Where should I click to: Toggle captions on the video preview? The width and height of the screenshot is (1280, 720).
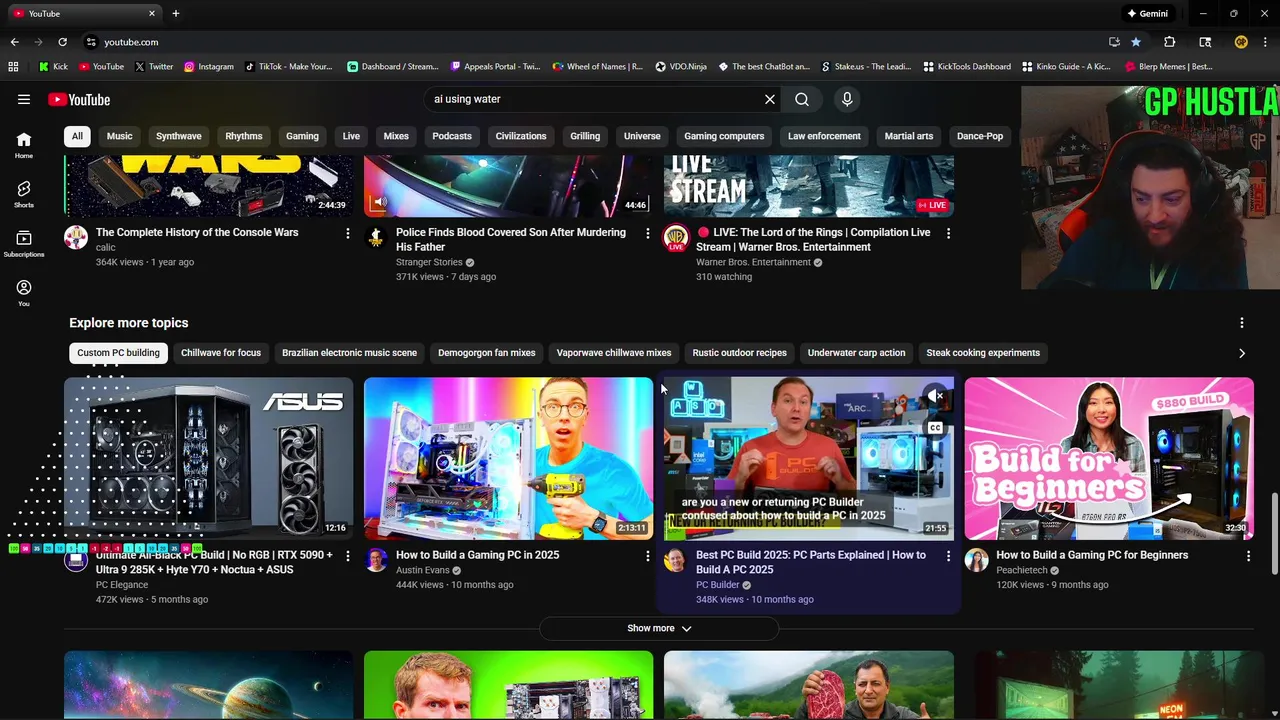(x=935, y=428)
